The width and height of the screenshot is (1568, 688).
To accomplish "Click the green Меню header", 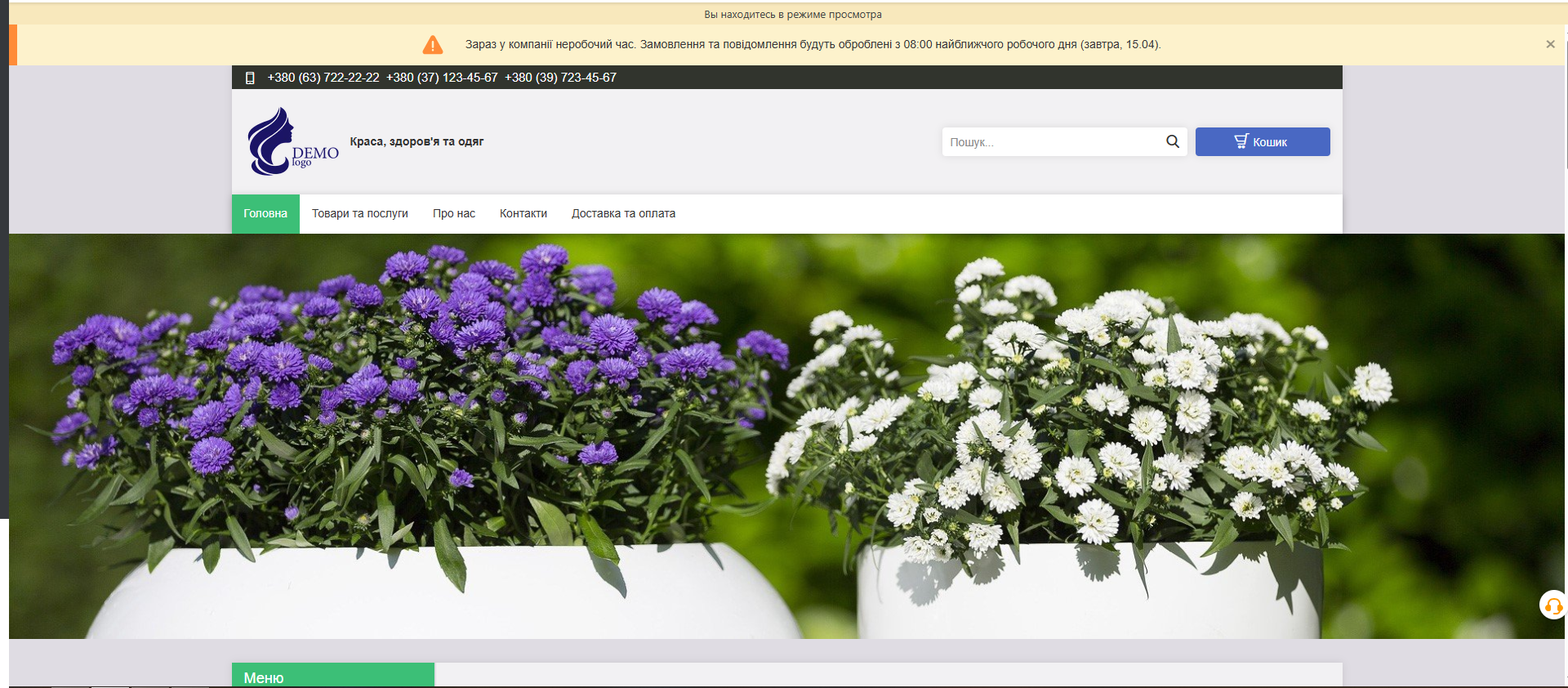I will (332, 676).
